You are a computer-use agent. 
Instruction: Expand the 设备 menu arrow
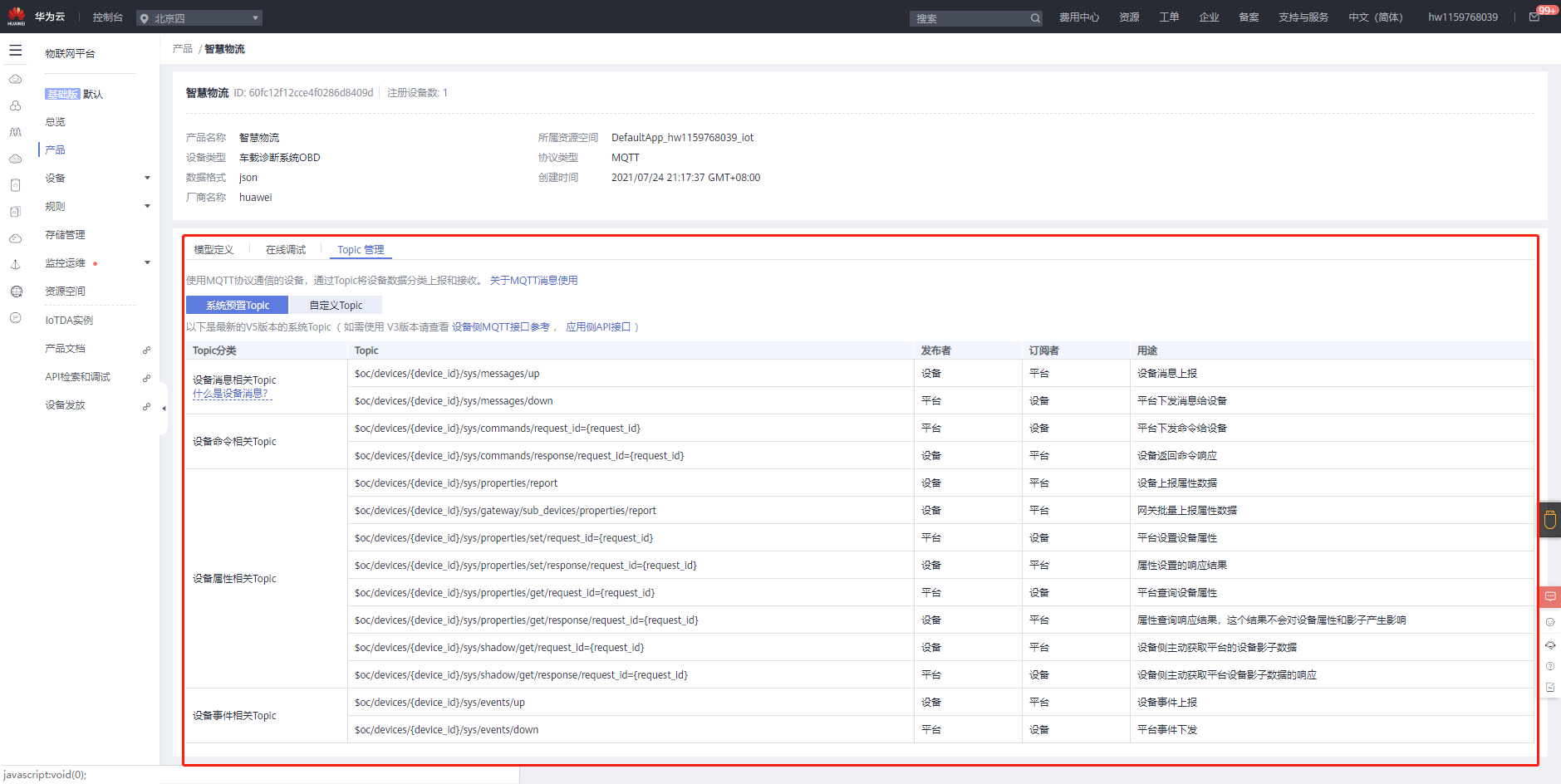(x=147, y=178)
